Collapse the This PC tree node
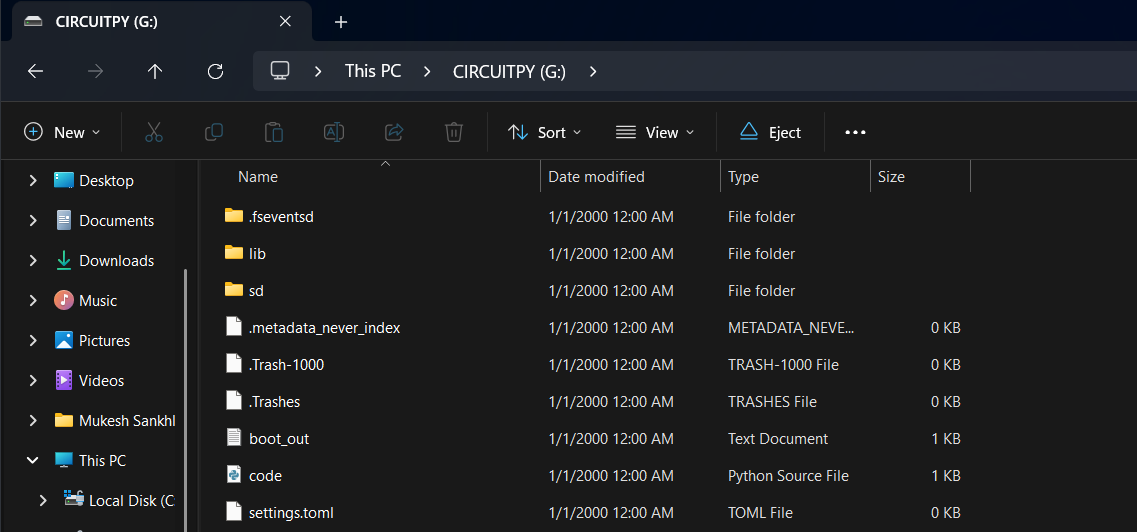Image resolution: width=1137 pixels, height=532 pixels. (x=33, y=460)
